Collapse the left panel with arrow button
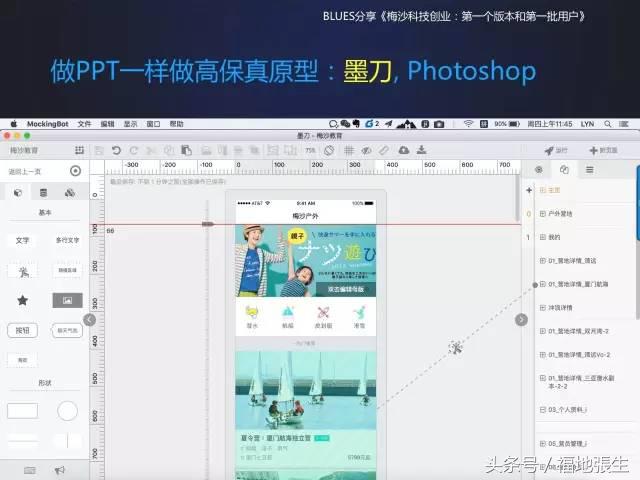 (x=89, y=320)
